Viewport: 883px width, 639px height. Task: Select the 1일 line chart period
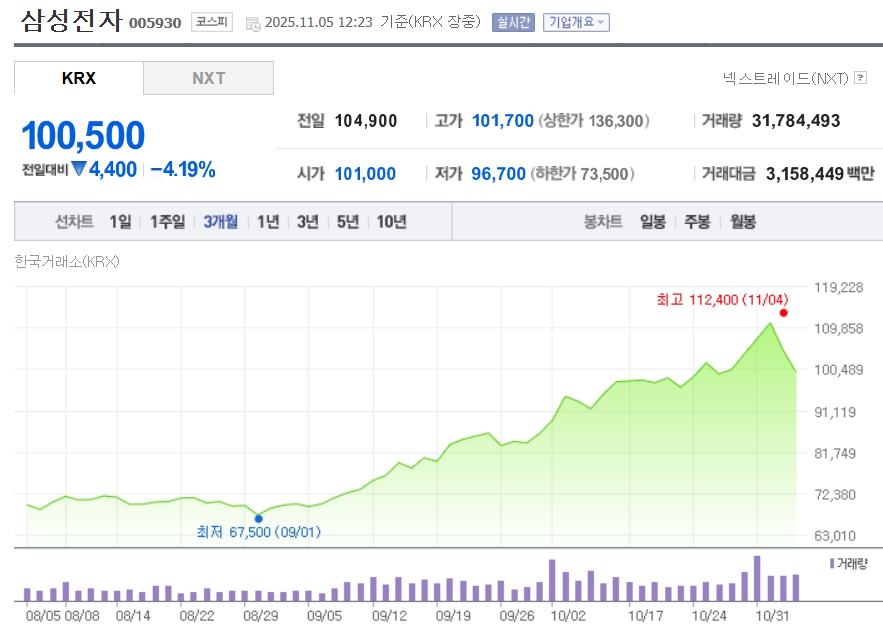120,222
